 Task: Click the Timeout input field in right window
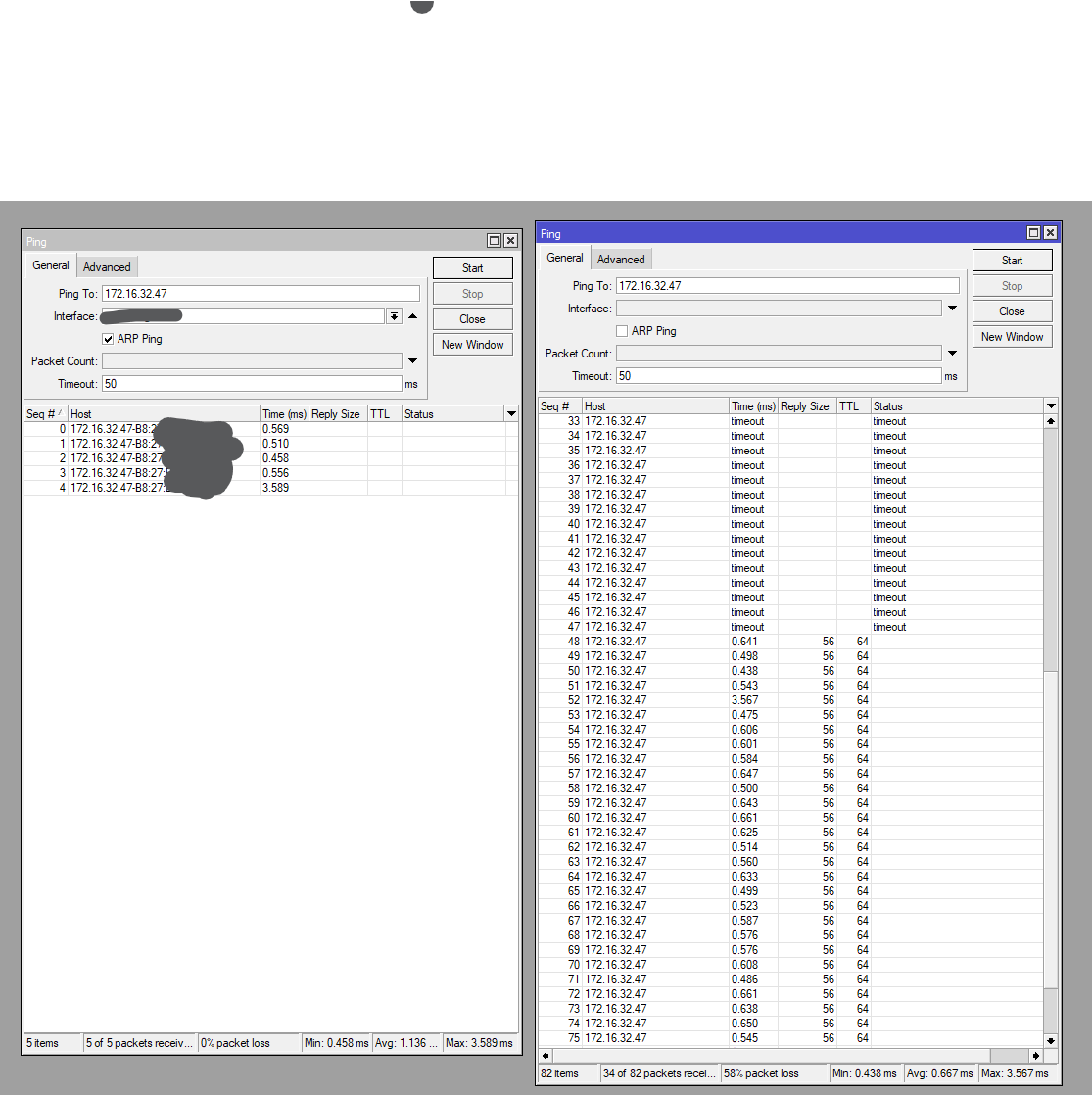coord(779,375)
